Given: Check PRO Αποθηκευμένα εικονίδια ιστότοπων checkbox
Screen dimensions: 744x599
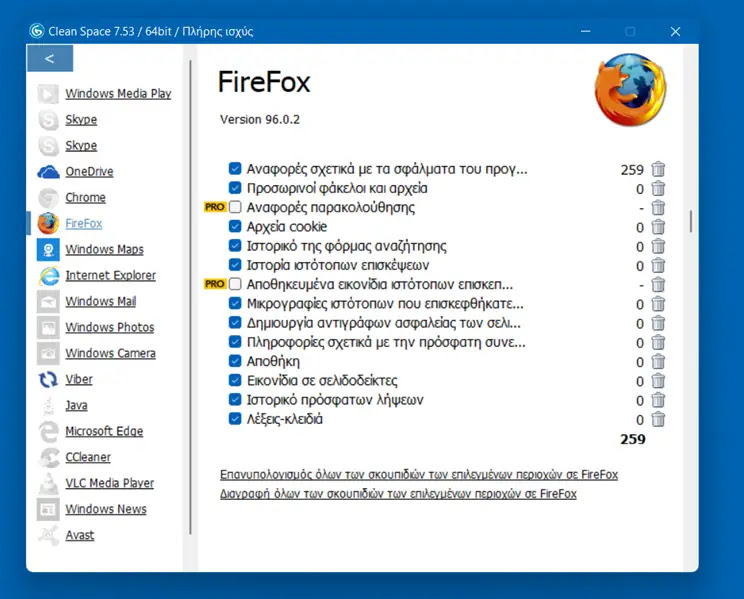Looking at the screenshot, I should (235, 284).
